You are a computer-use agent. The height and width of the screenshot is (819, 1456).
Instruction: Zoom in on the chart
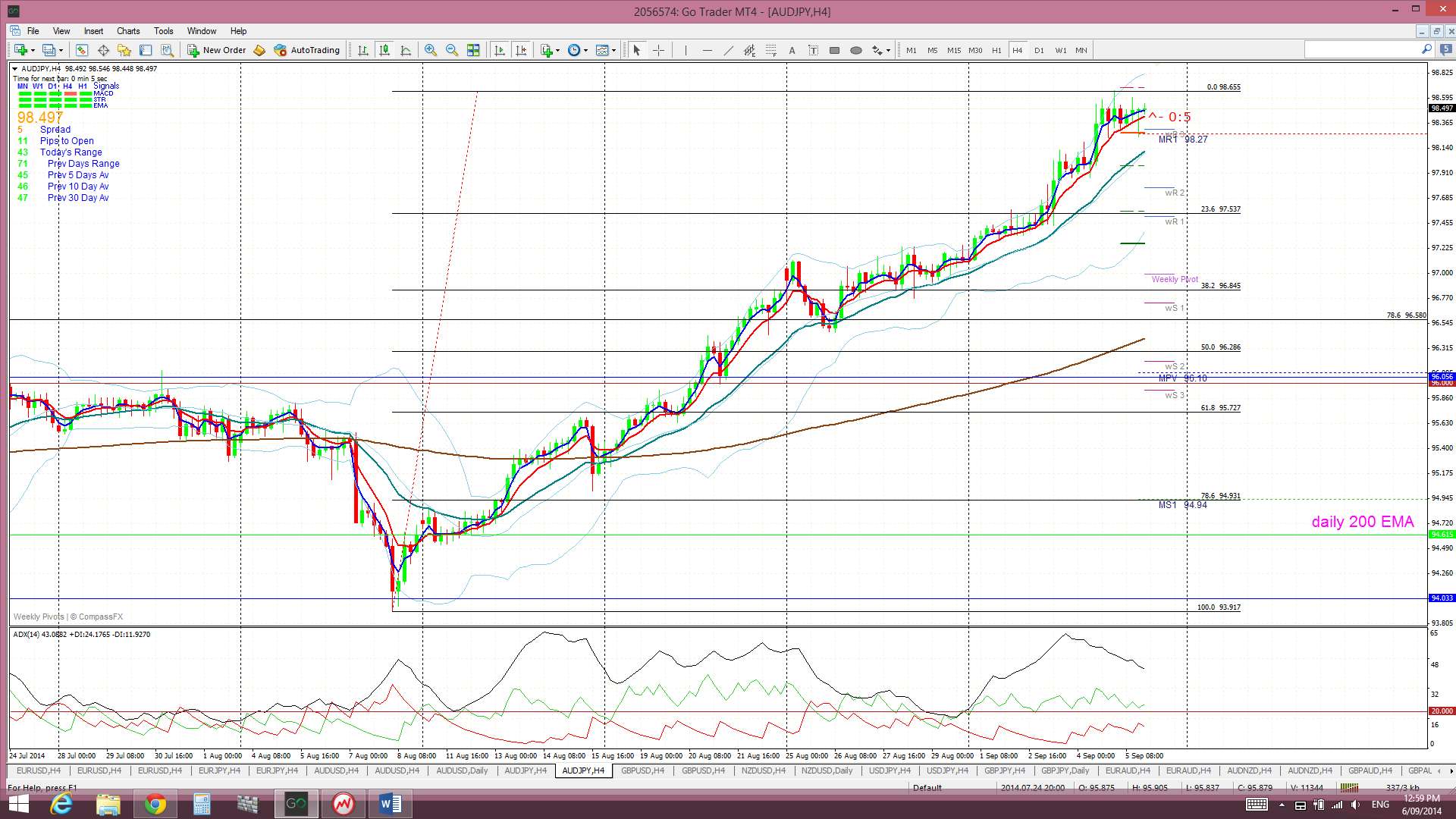point(430,50)
